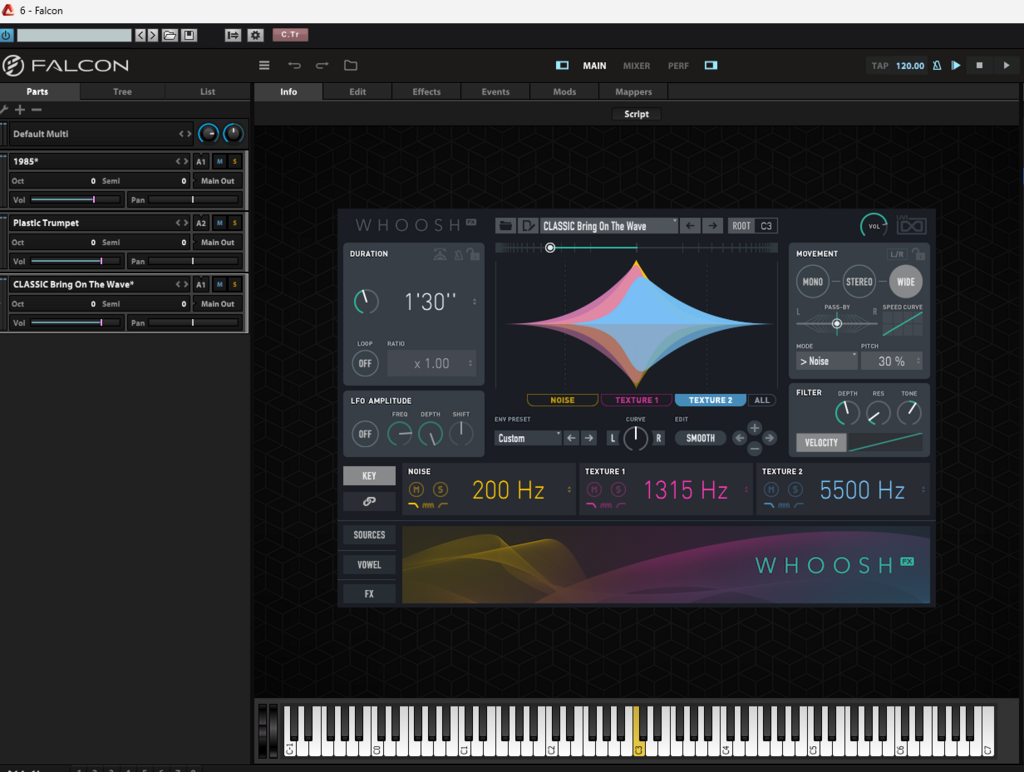The width and height of the screenshot is (1024, 772).
Task: Open the 1985 part Main Out dropdown
Action: pyautogui.click(x=217, y=181)
